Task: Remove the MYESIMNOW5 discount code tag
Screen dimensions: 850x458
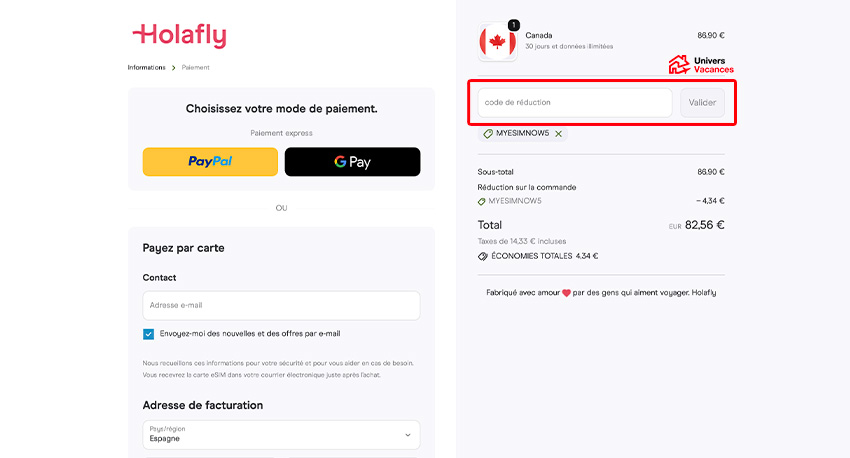Action: pyautogui.click(x=558, y=134)
